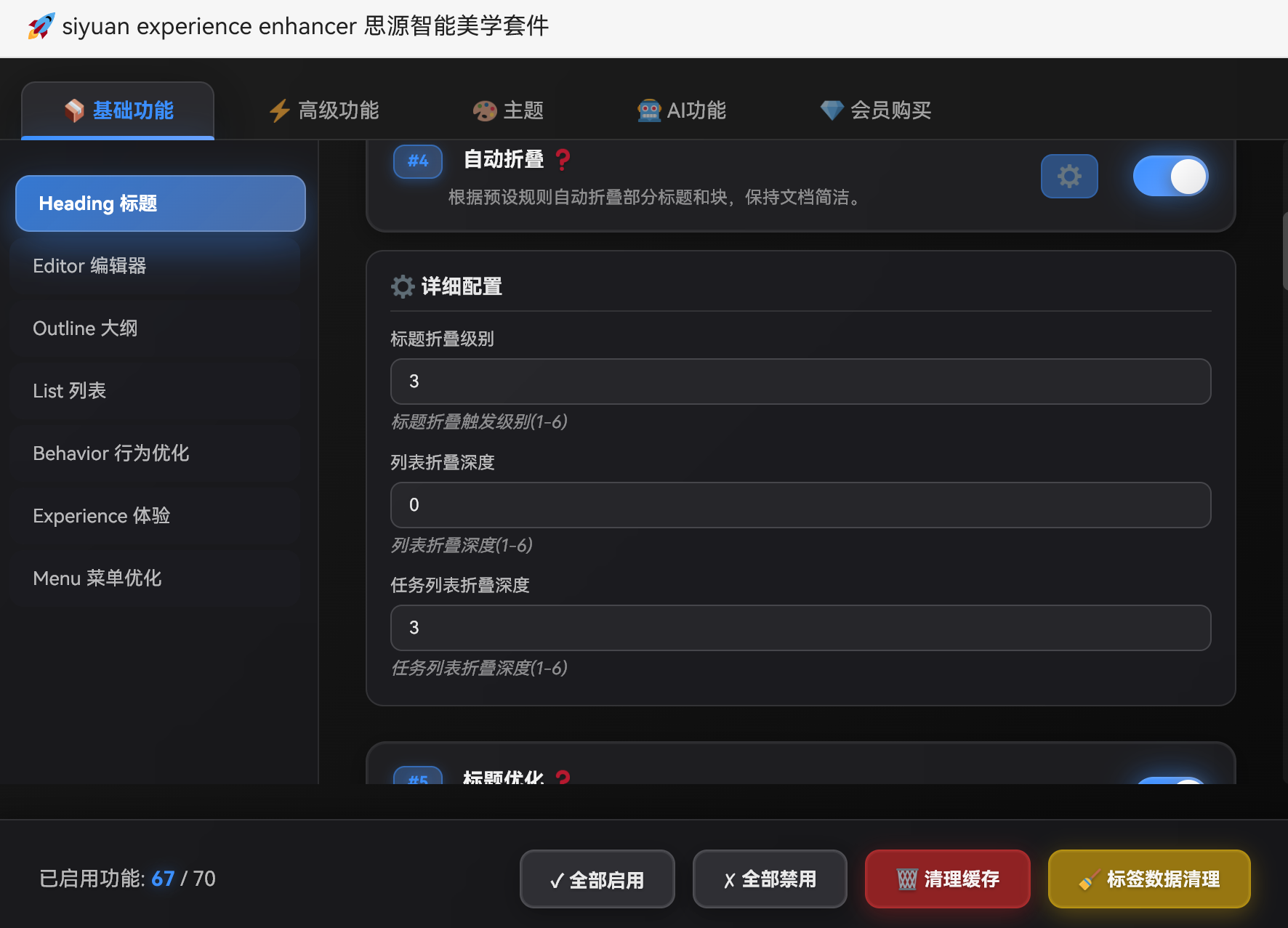Click the yellow 标签数据清理 button
This screenshot has width=1288, height=928.
1149,879
